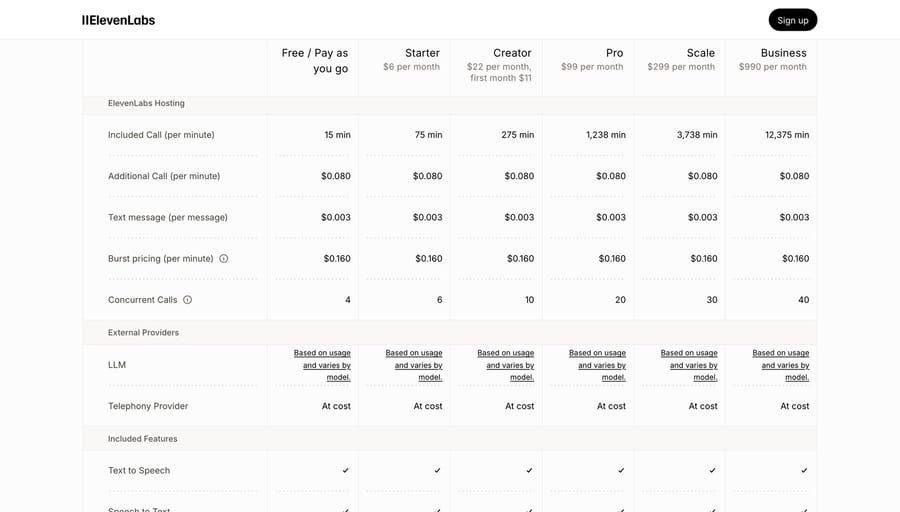Open the Burst pricing info icon
900x512 pixels.
224,258
